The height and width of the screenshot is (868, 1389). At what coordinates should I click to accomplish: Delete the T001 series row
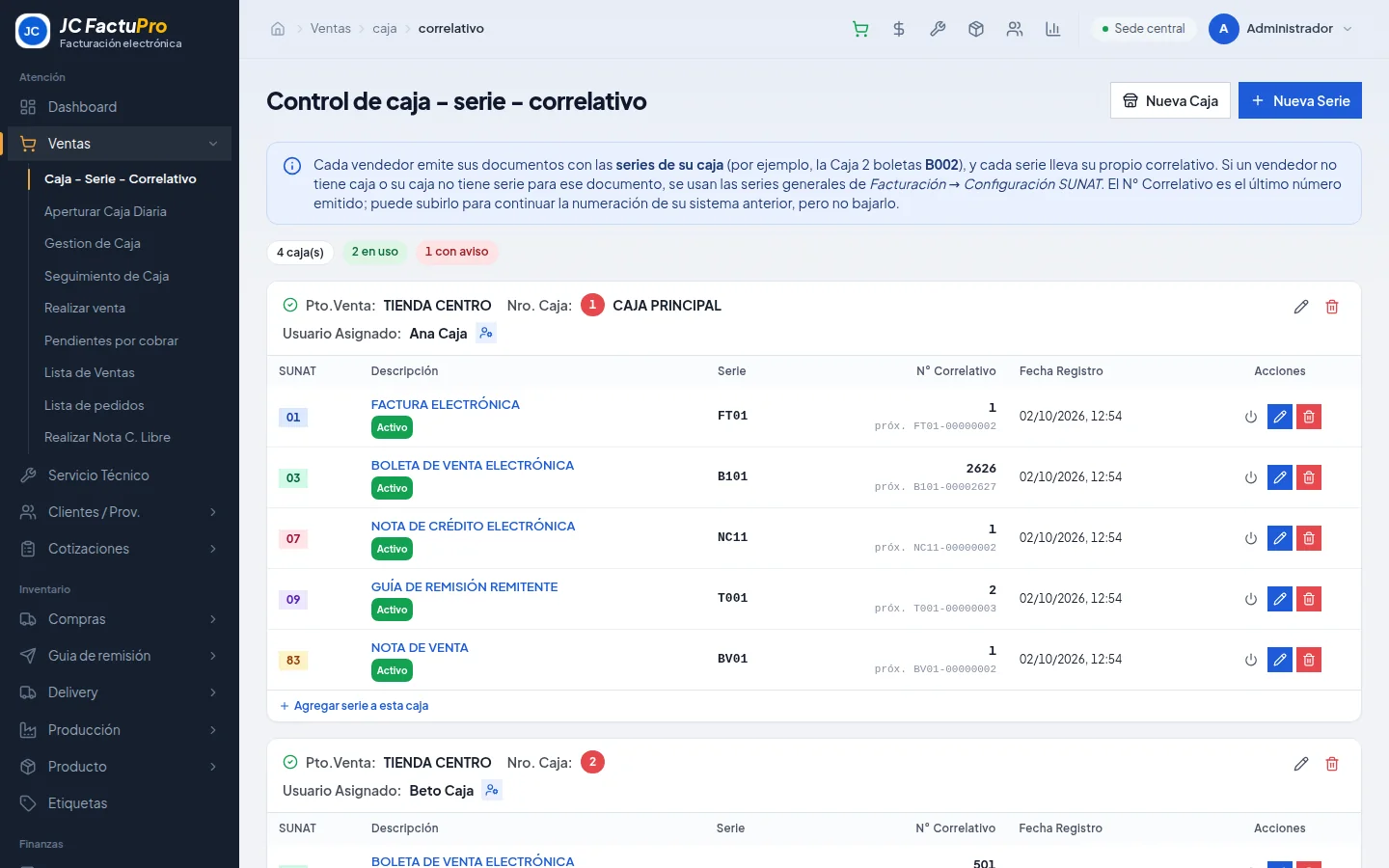(1309, 599)
